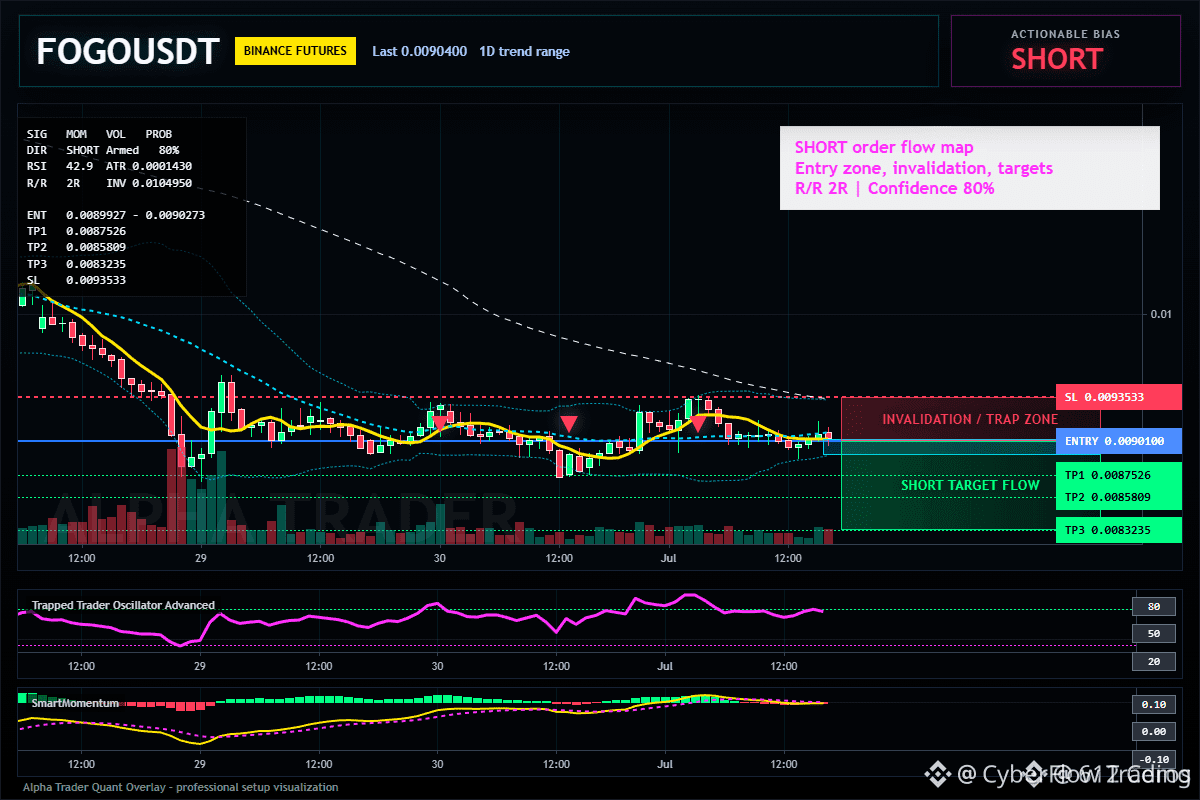This screenshot has height=800, width=1200.
Task: Click the SHORT order flow map note line
Action: tap(884, 148)
